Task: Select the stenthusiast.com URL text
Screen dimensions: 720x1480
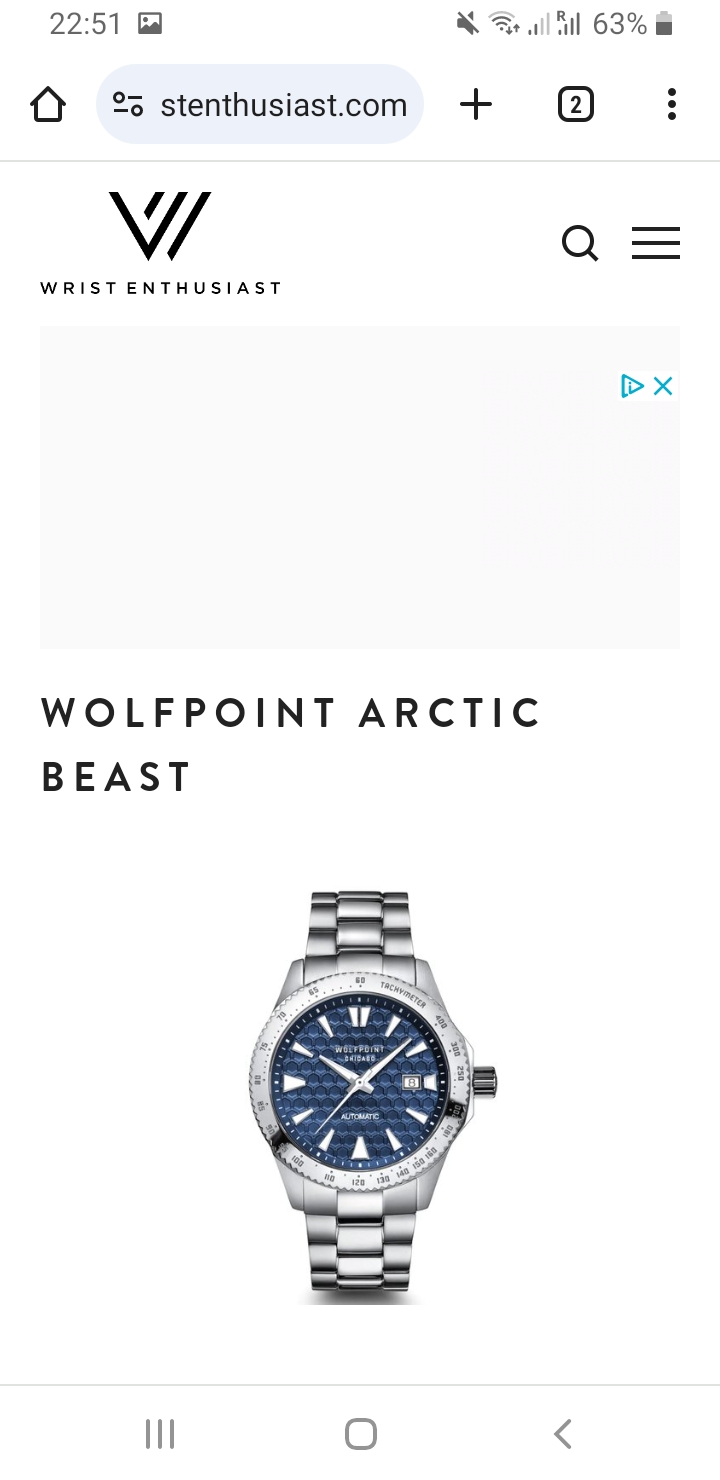Action: (284, 105)
